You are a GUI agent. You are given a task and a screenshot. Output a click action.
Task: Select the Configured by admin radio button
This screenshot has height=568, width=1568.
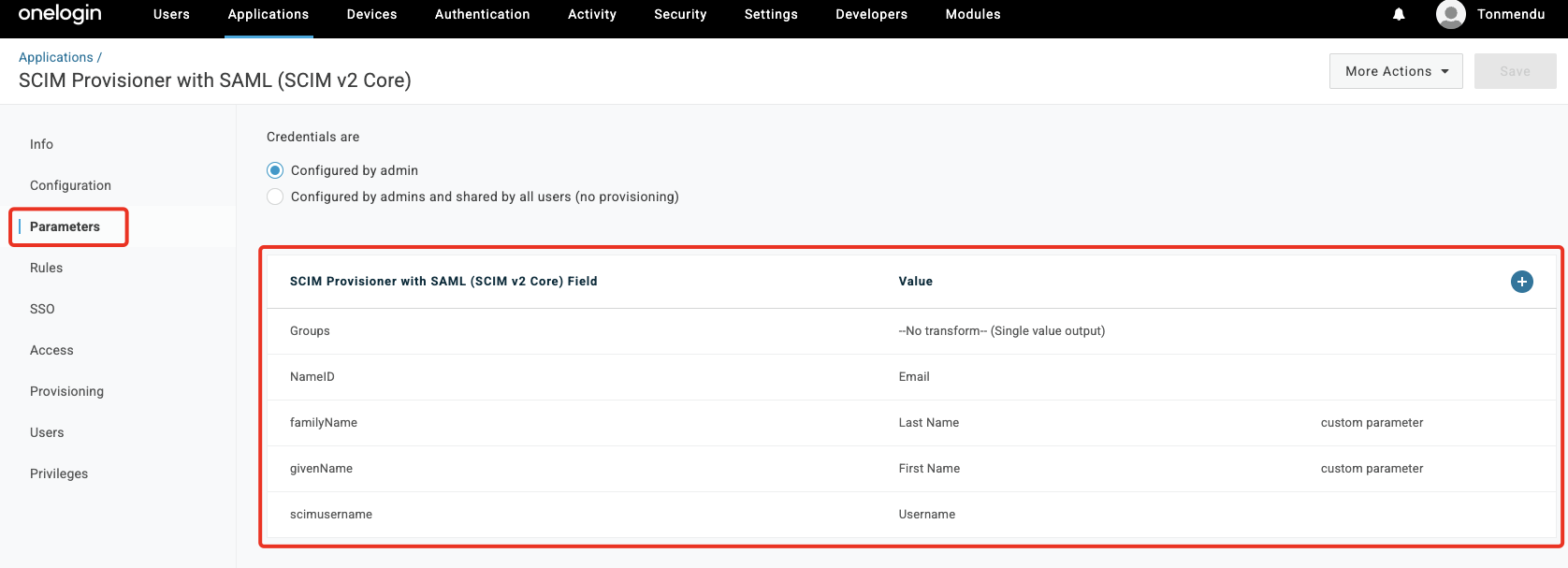(275, 170)
